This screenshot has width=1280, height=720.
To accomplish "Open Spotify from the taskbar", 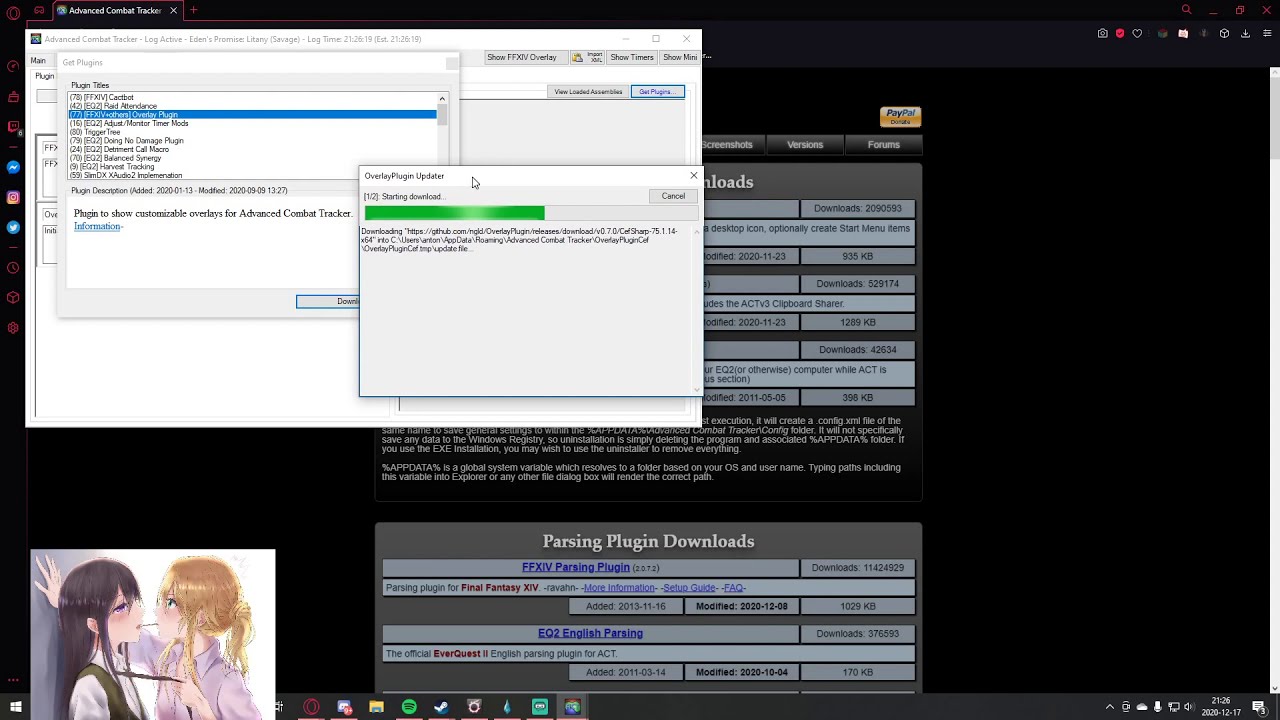I will [x=409, y=707].
